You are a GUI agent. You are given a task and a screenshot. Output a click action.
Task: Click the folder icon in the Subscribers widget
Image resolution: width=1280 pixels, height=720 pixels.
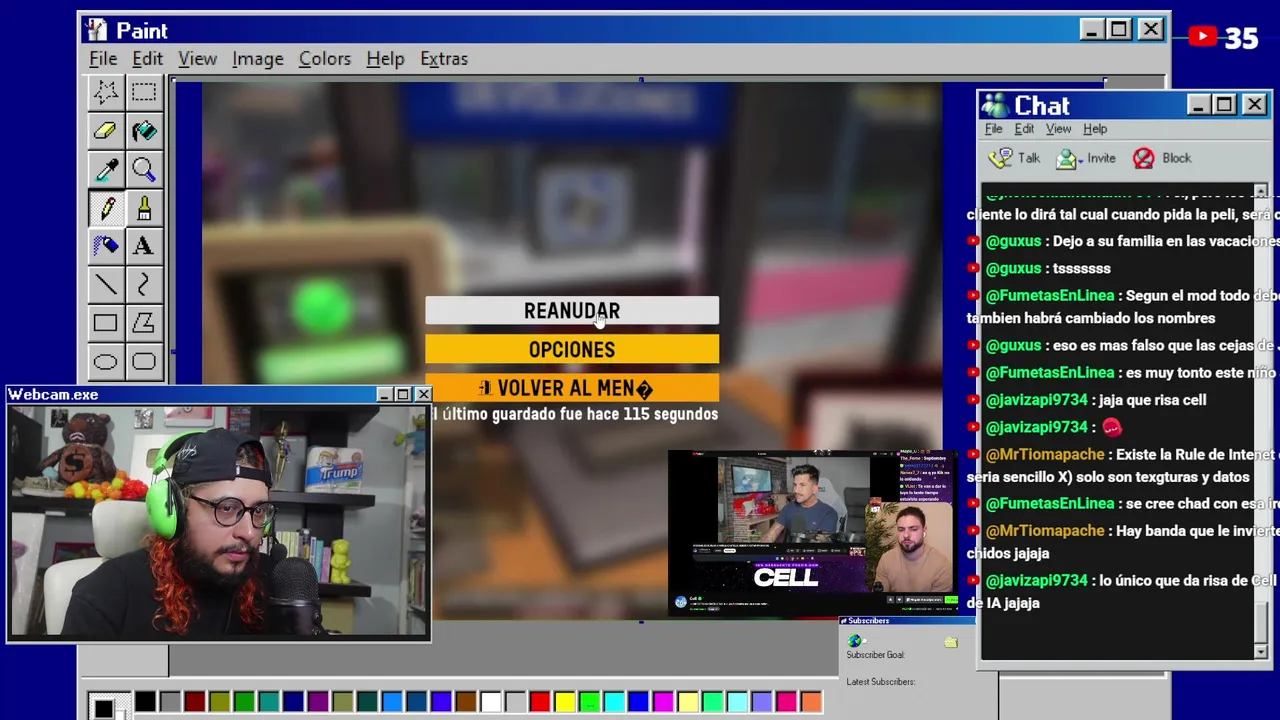(951, 642)
